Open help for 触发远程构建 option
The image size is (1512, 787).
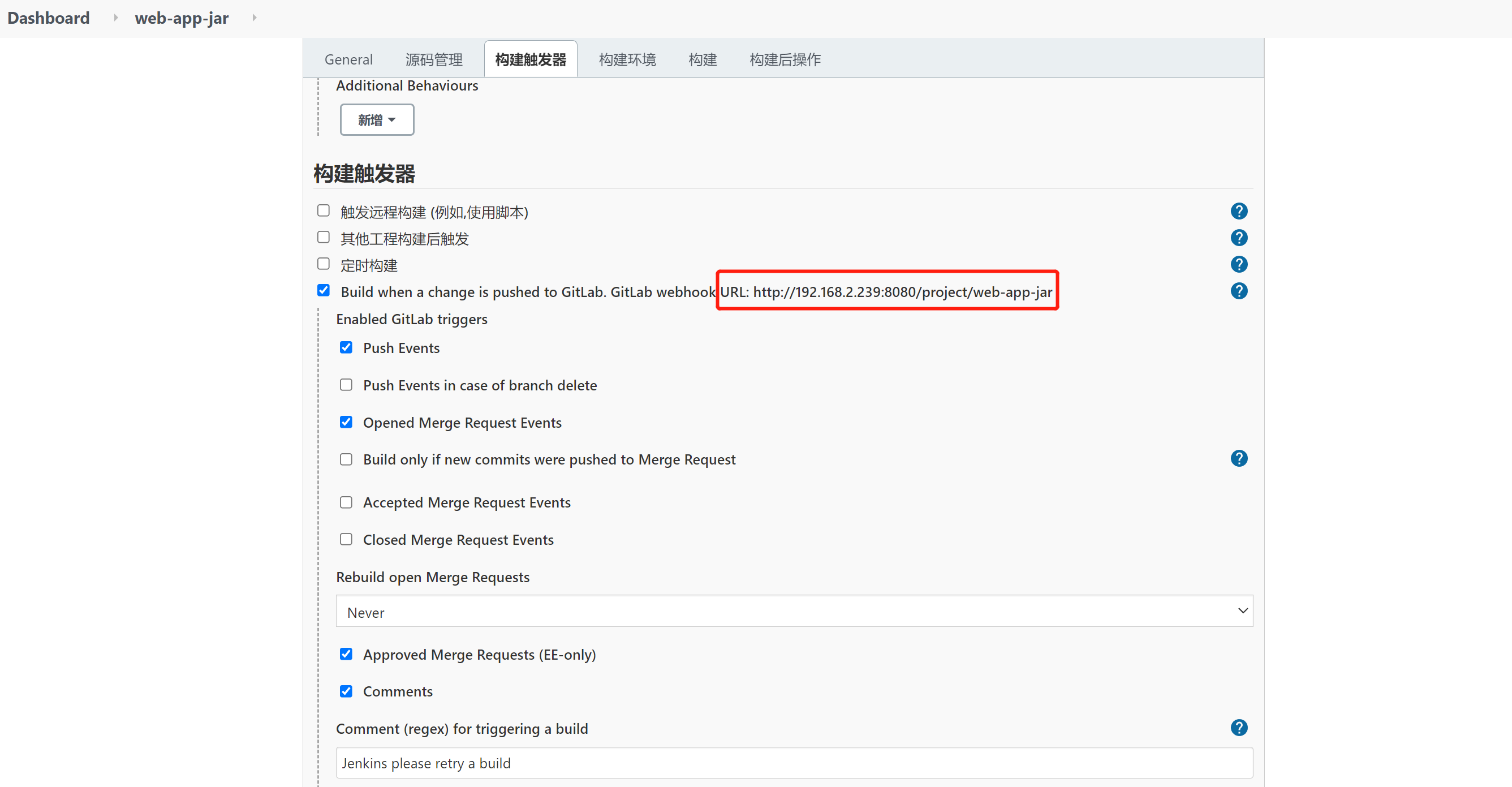(x=1238, y=211)
